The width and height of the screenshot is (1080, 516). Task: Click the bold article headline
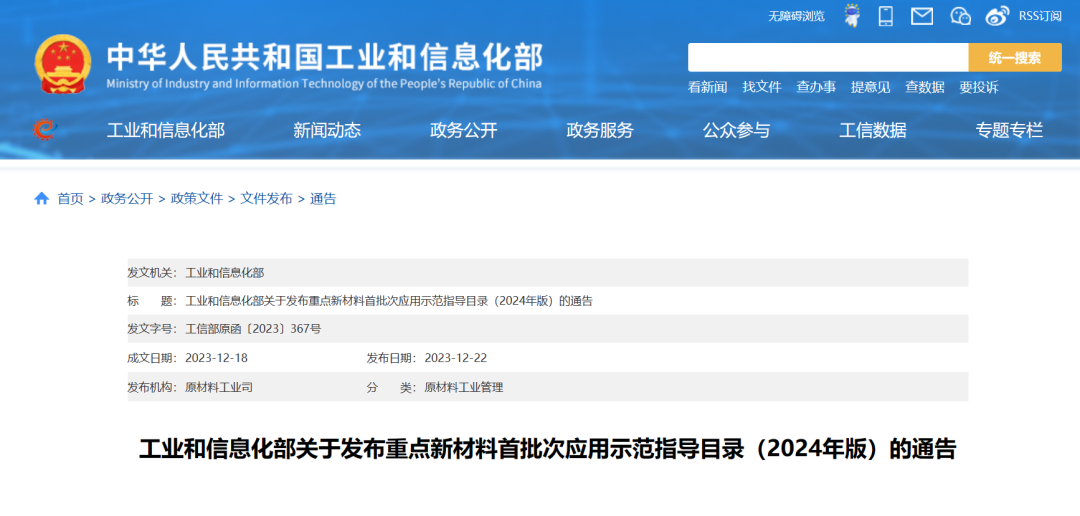pos(548,449)
